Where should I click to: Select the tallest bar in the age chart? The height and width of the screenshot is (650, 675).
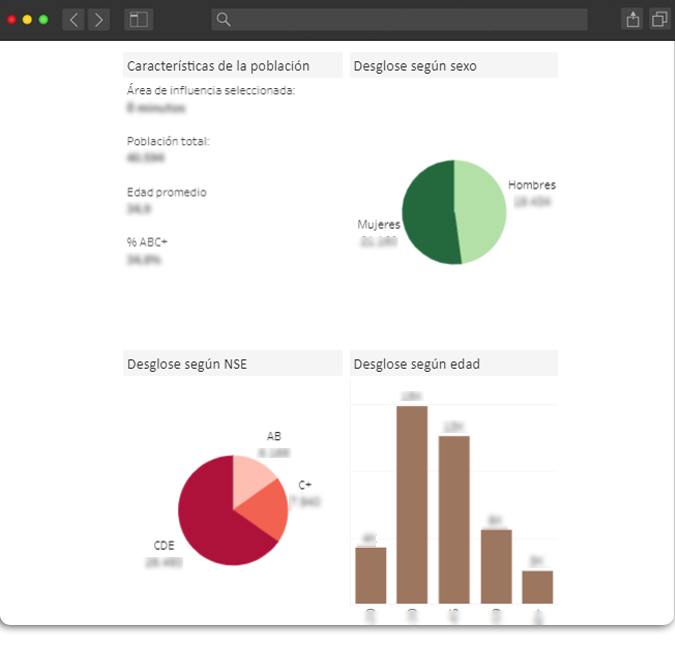tap(411, 505)
